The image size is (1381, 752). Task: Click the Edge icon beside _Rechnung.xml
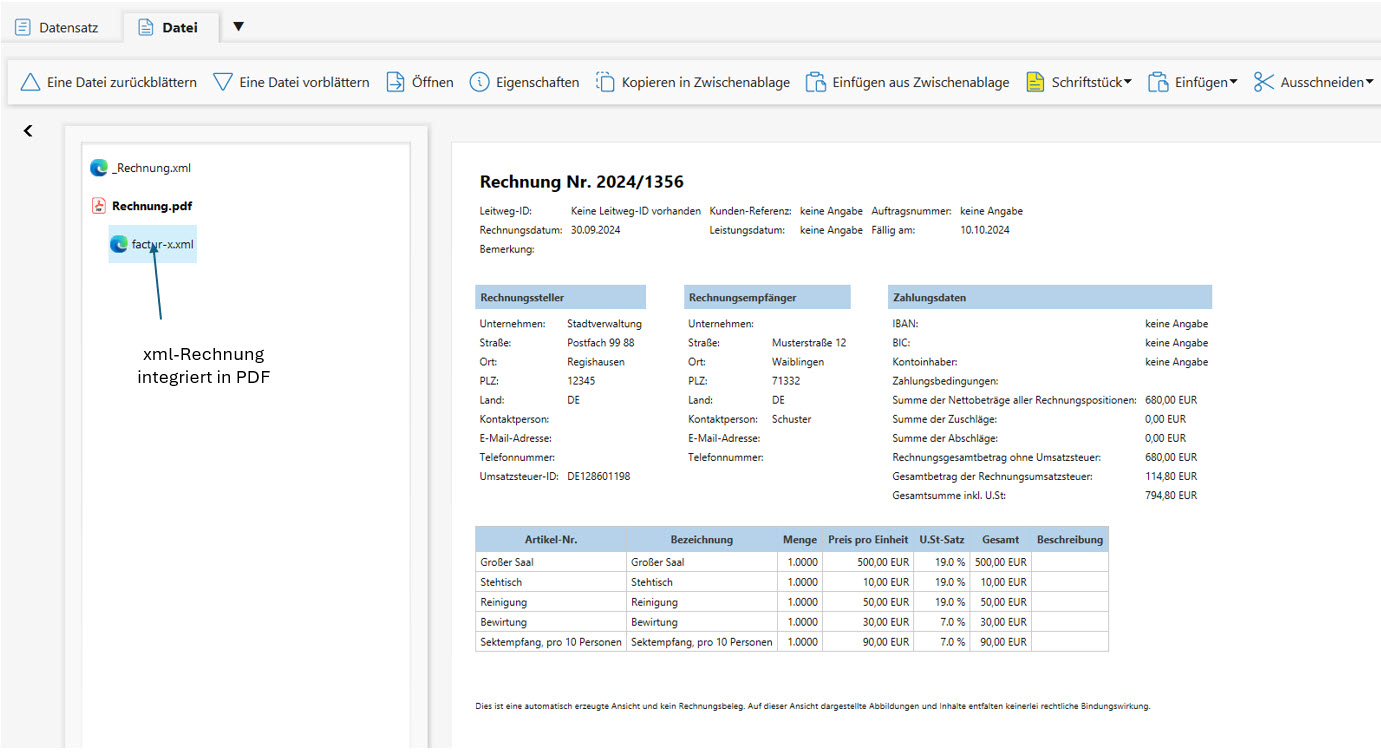point(99,168)
